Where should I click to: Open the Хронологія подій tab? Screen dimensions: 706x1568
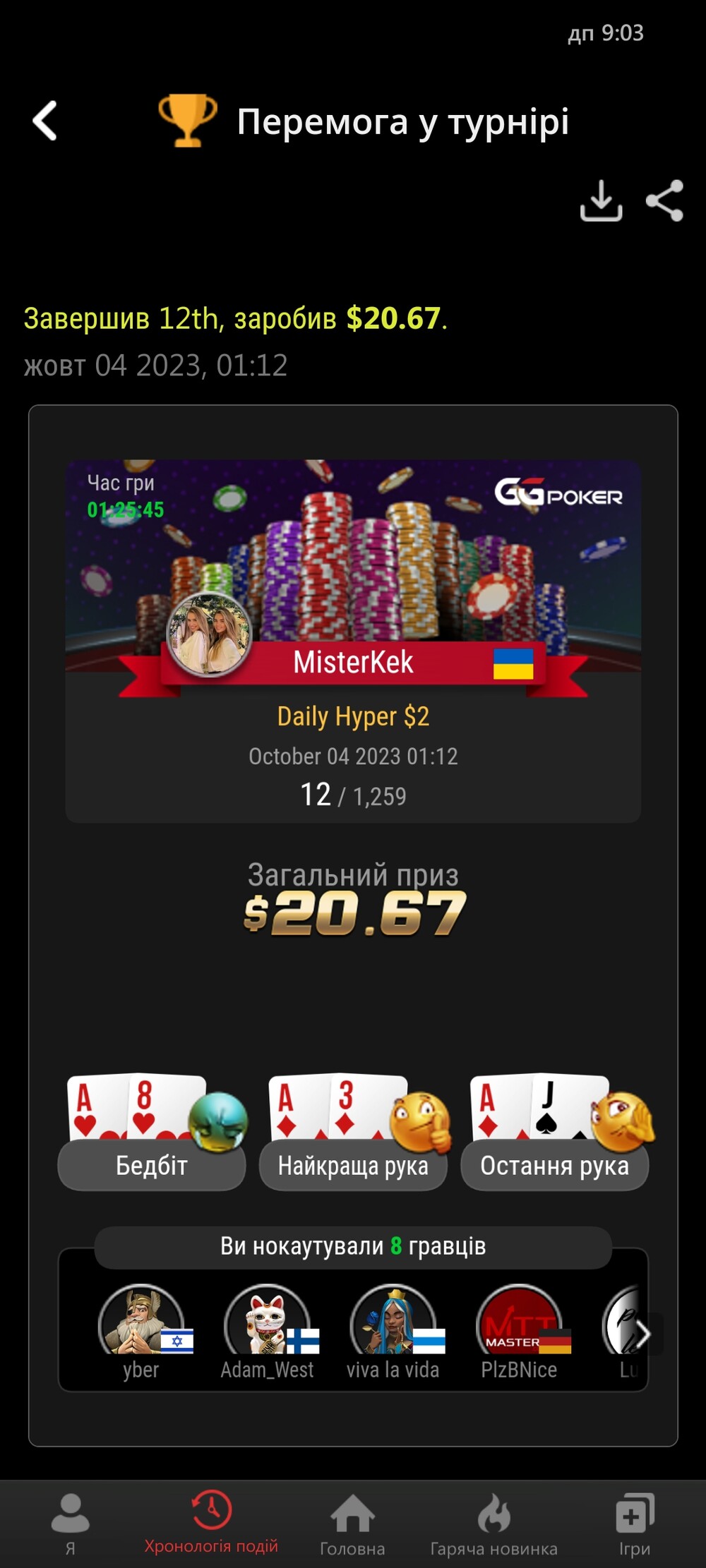211,1522
